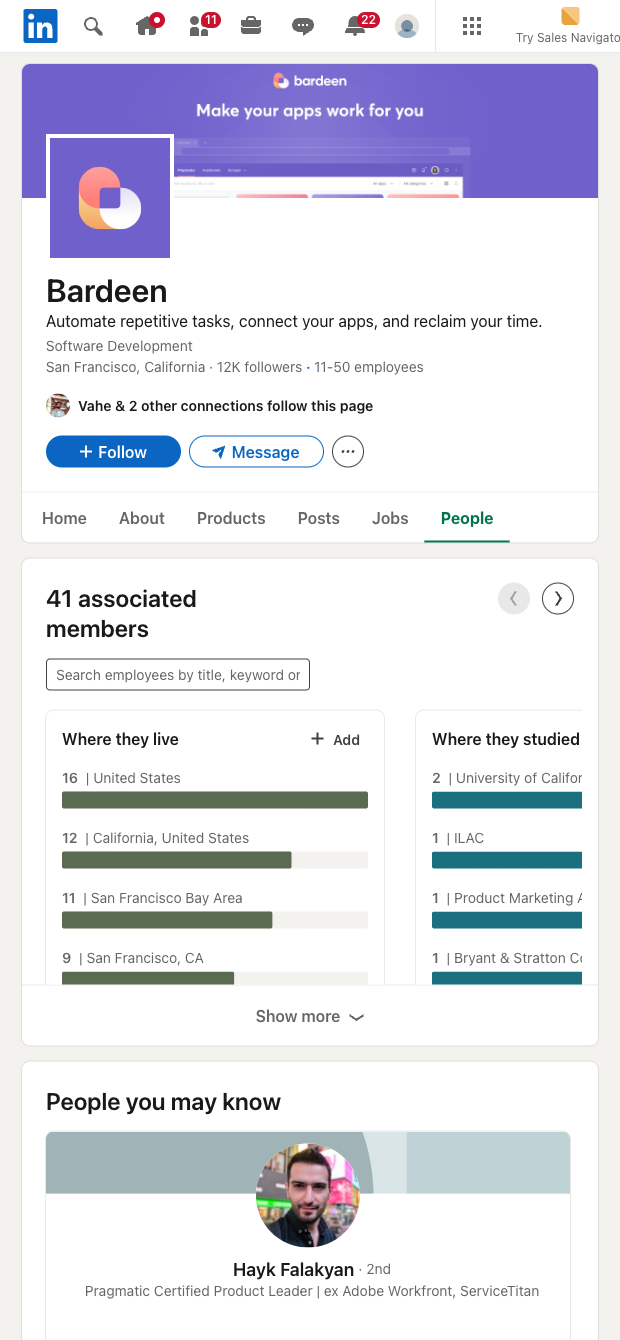Open the Notifications bell icon
620x1340 pixels.
(356, 26)
